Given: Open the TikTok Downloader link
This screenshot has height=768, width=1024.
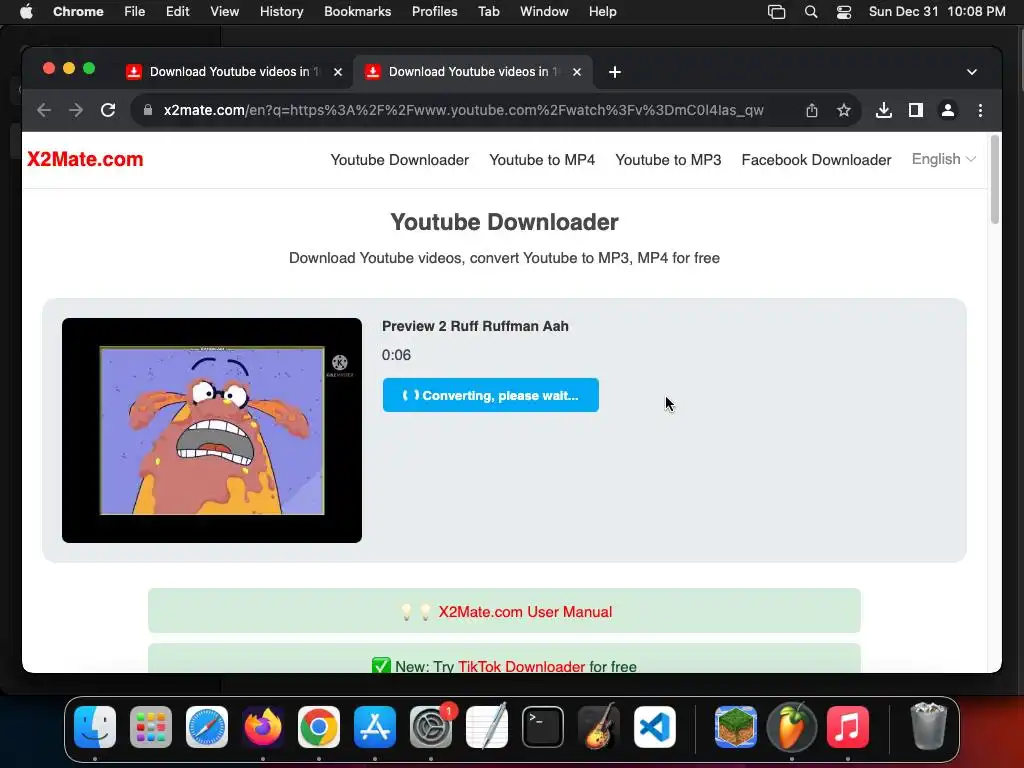Looking at the screenshot, I should pos(521,666).
